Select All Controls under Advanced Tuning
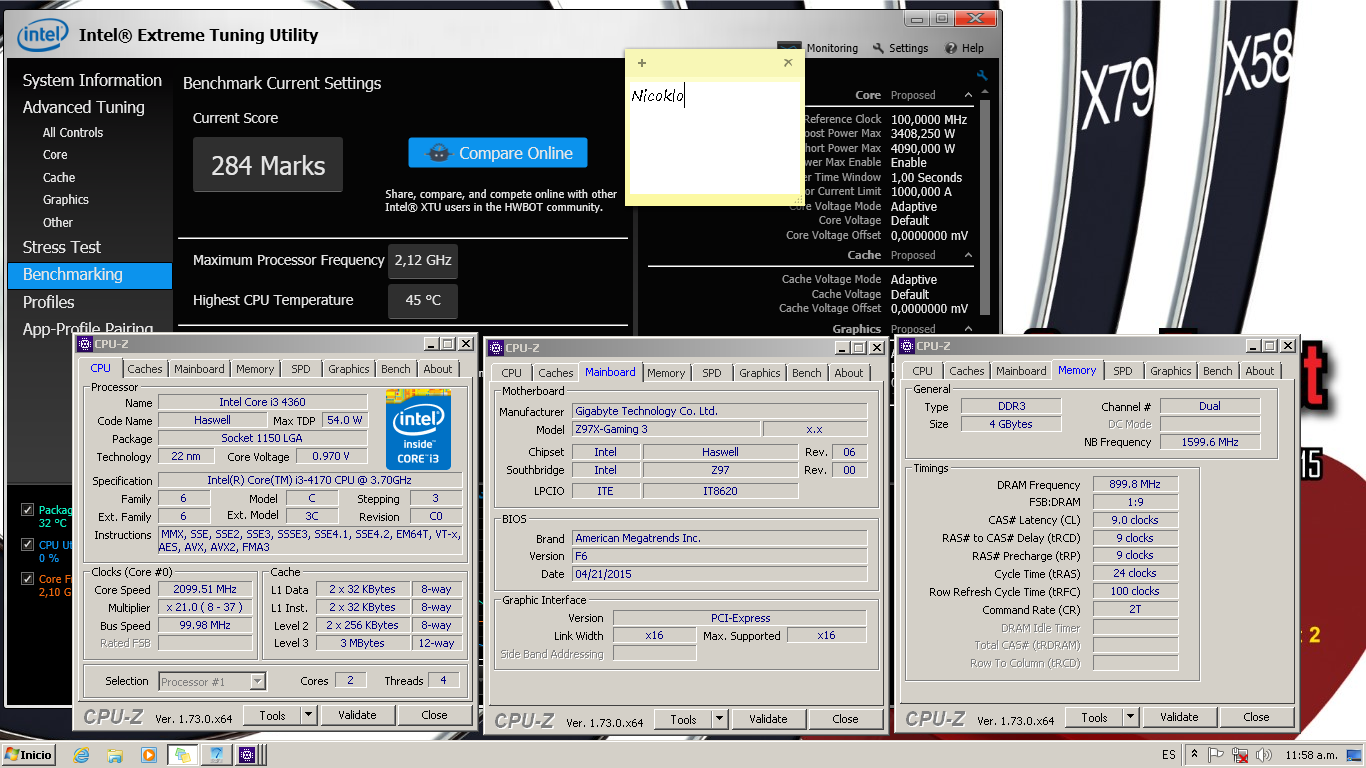This screenshot has width=1366, height=768. click(73, 132)
